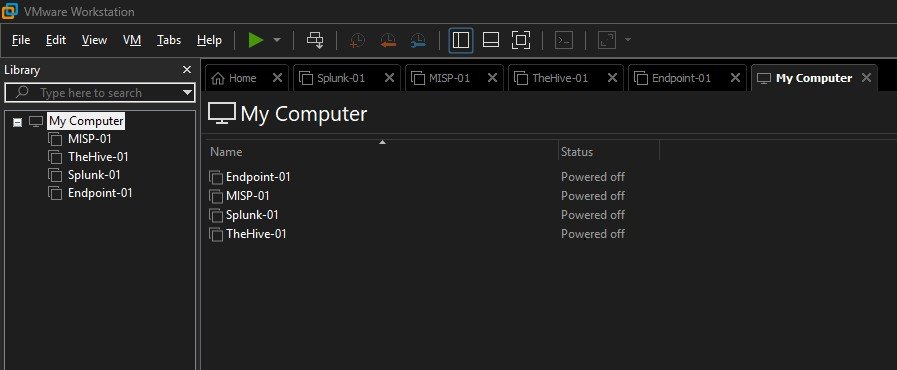Screen dimensions: 897x370
Task: Click the Powered off status of Splunk-01
Action: [593, 215]
